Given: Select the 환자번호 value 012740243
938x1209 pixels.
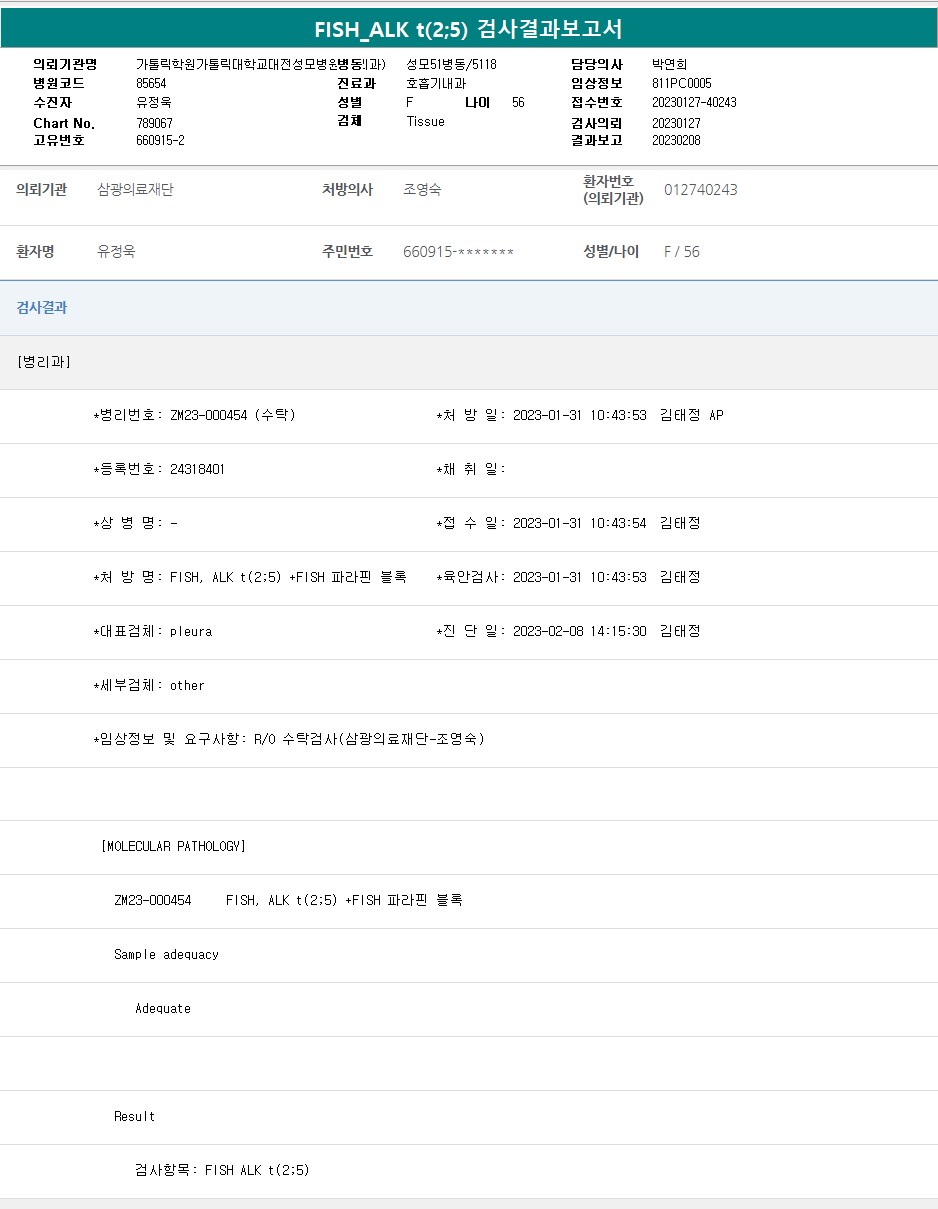Looking at the screenshot, I should point(700,190).
